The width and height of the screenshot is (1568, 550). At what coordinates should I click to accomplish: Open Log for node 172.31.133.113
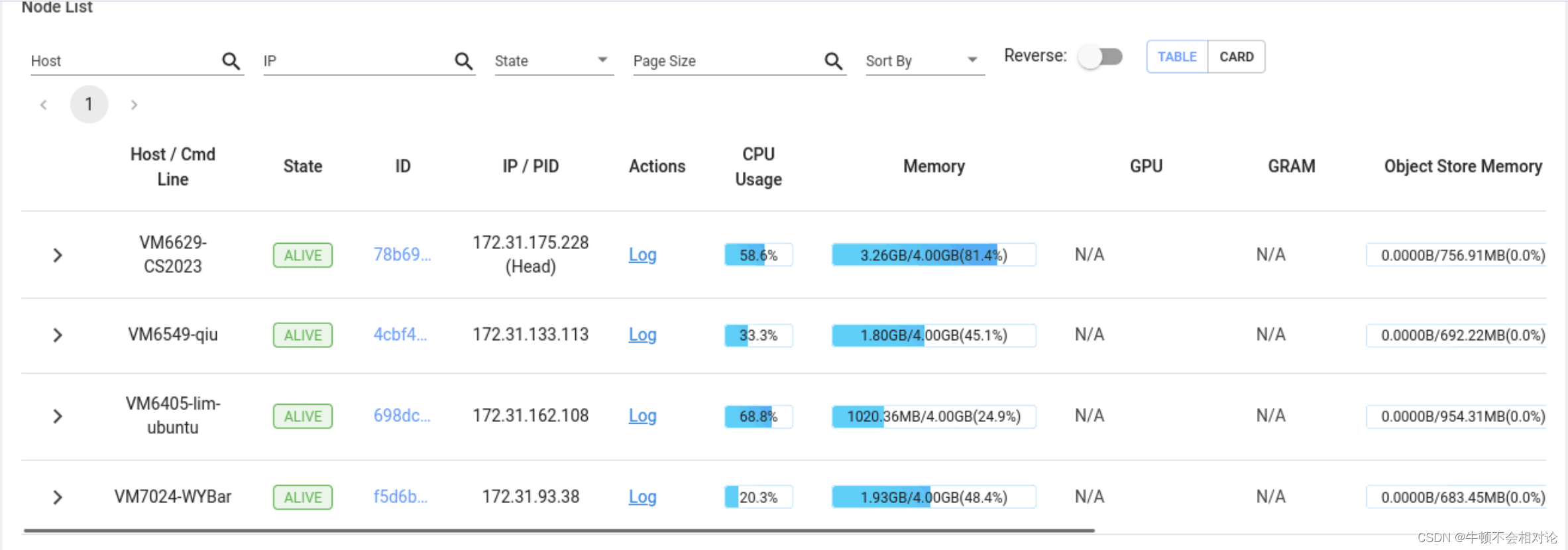click(x=642, y=335)
